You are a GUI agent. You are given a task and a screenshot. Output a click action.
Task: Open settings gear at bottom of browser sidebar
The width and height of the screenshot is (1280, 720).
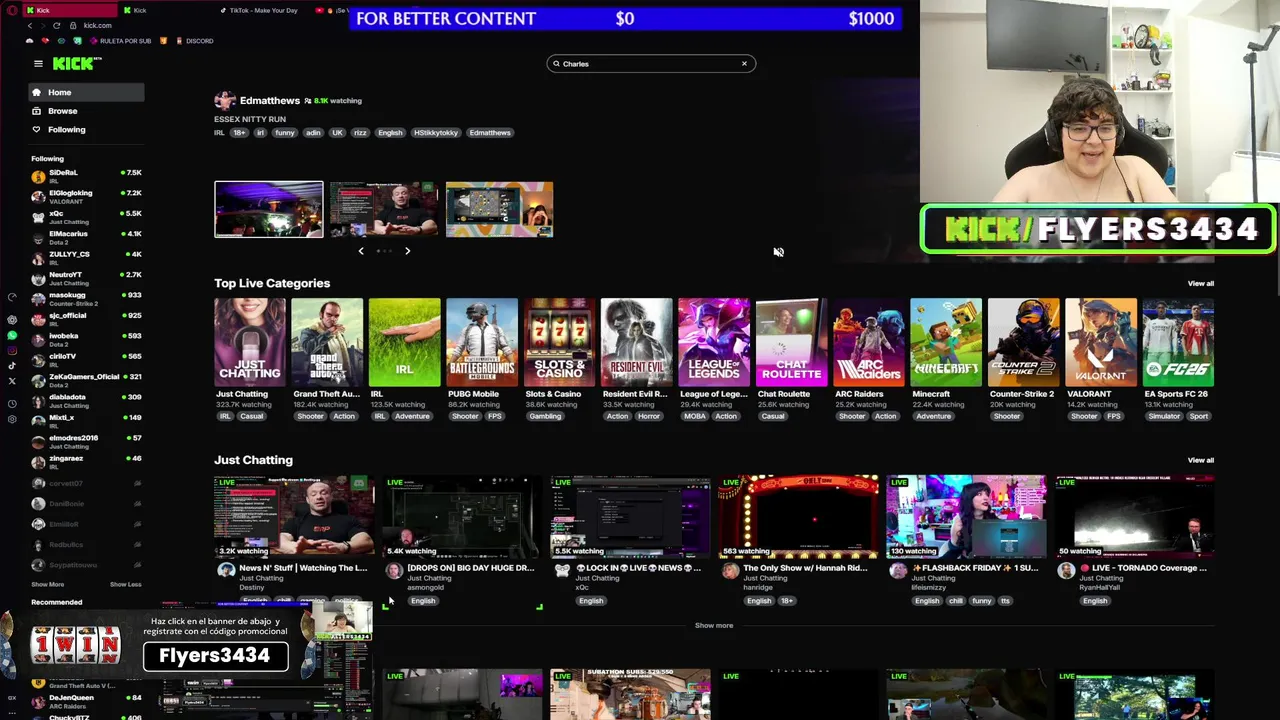[x=12, y=419]
